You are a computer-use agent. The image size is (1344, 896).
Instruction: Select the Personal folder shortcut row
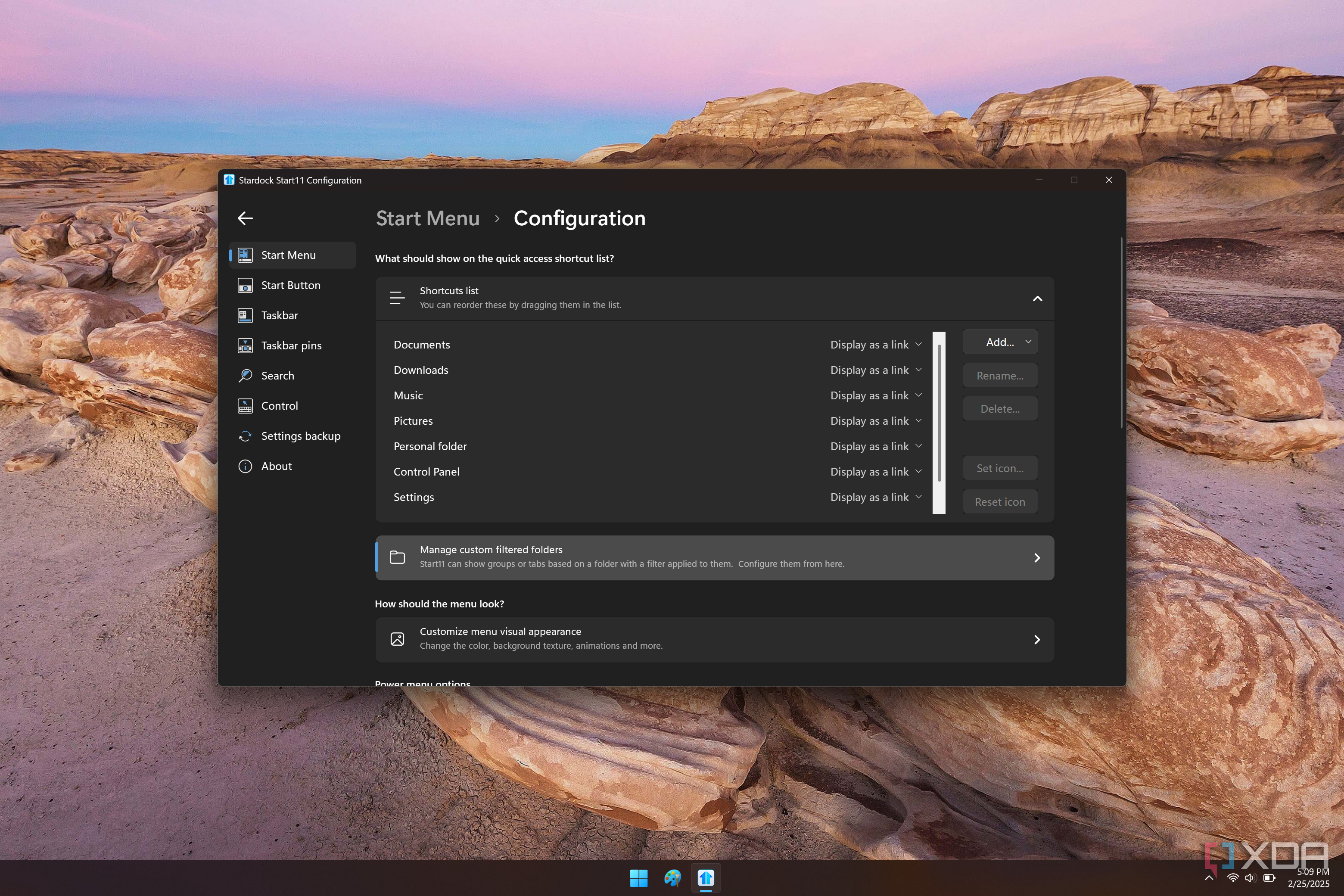(657, 446)
